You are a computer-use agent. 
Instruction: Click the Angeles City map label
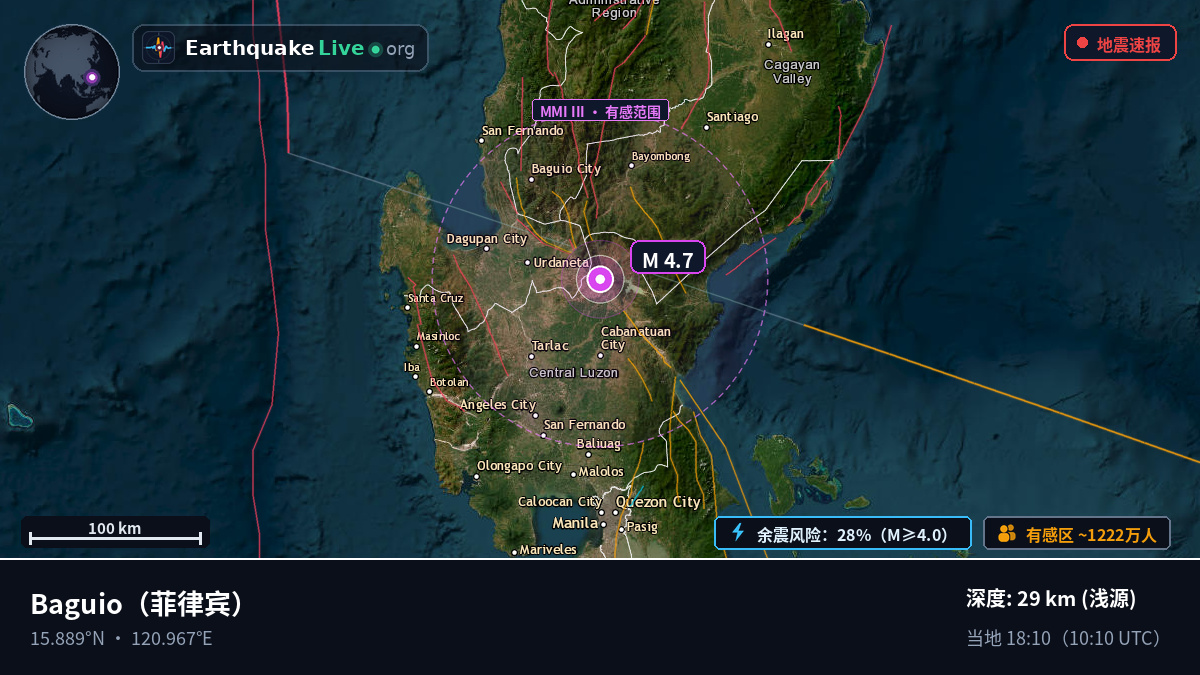point(498,405)
